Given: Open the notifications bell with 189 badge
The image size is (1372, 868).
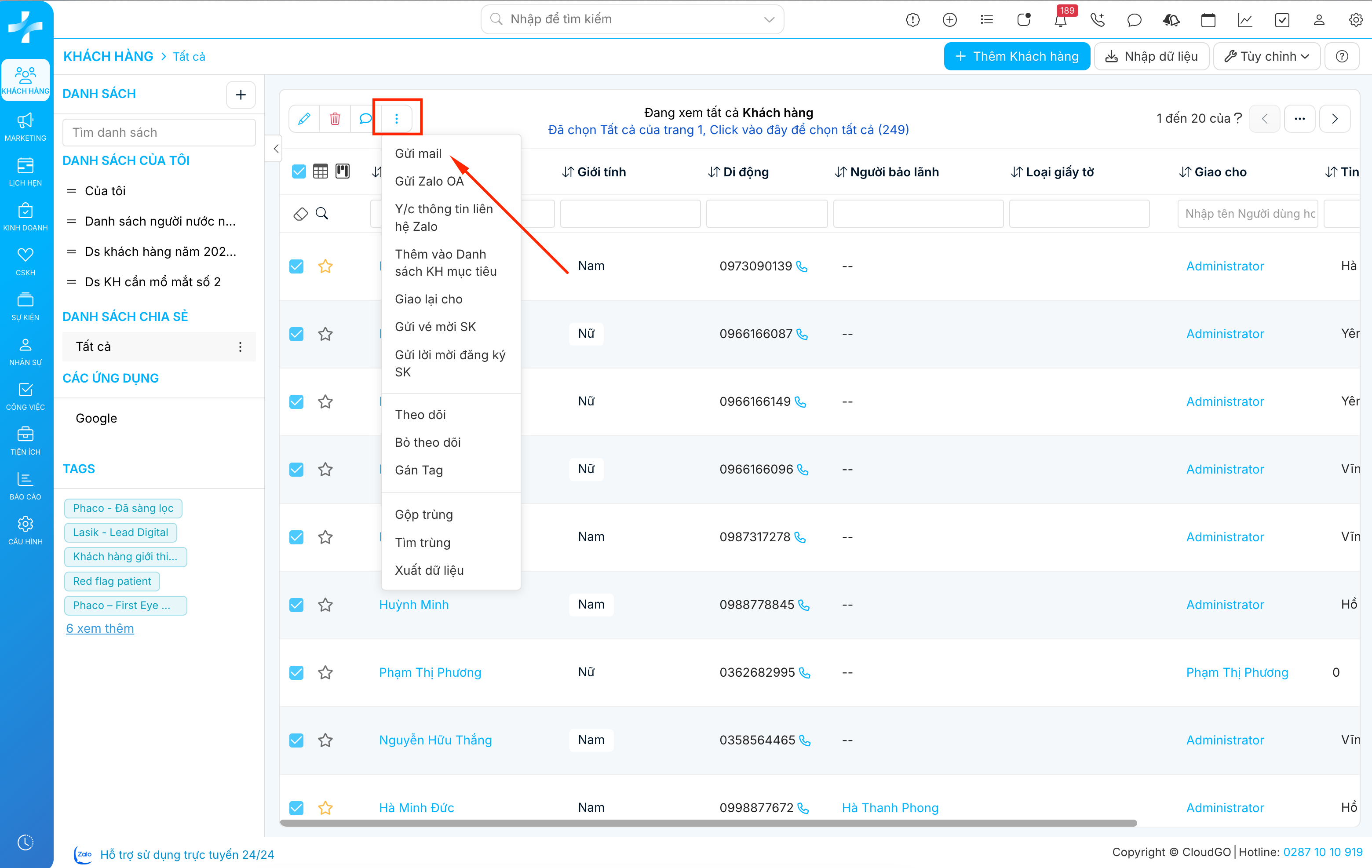Looking at the screenshot, I should (1060, 20).
